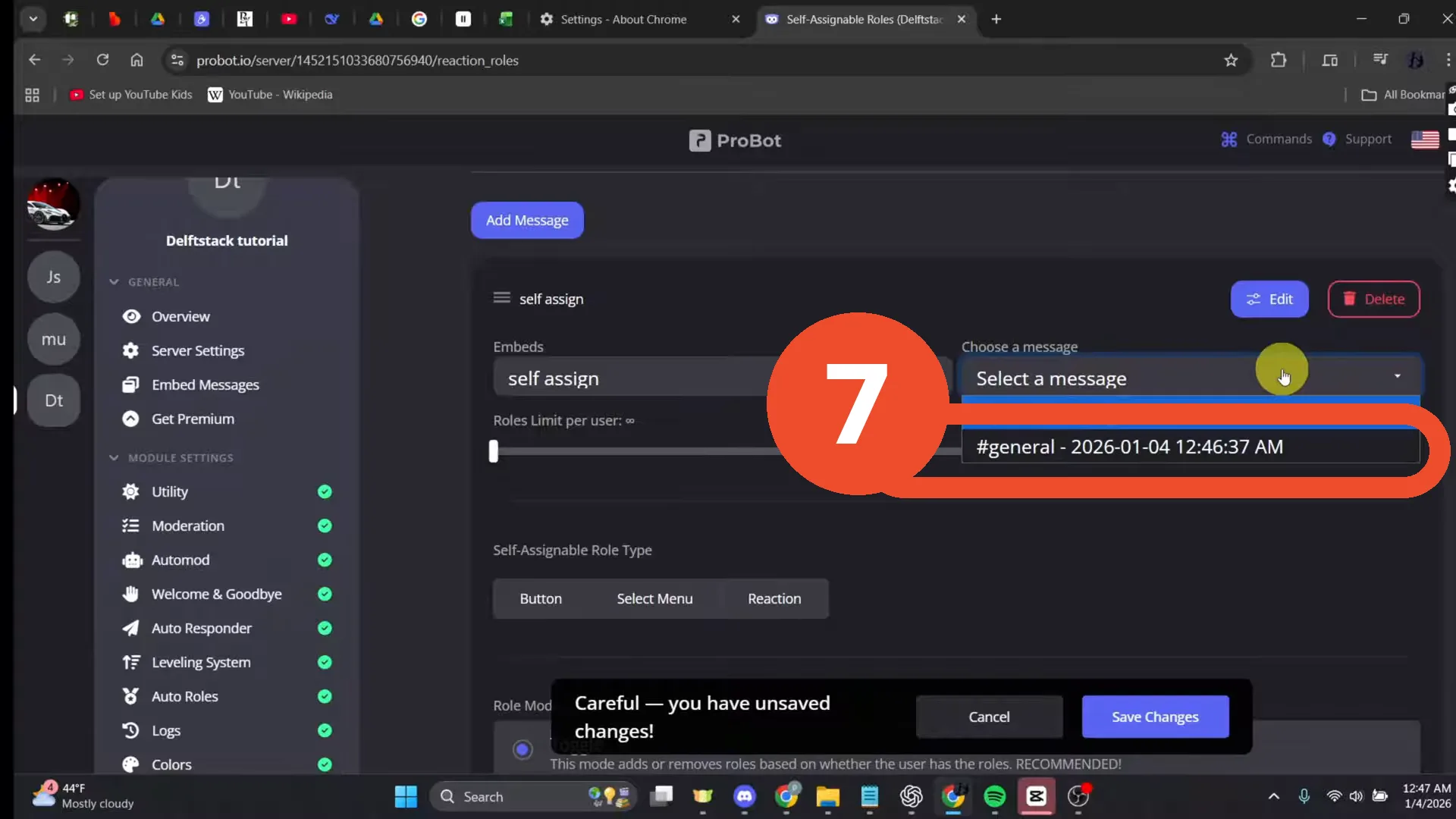Collapse the MODULE SETTINGS section

point(114,458)
